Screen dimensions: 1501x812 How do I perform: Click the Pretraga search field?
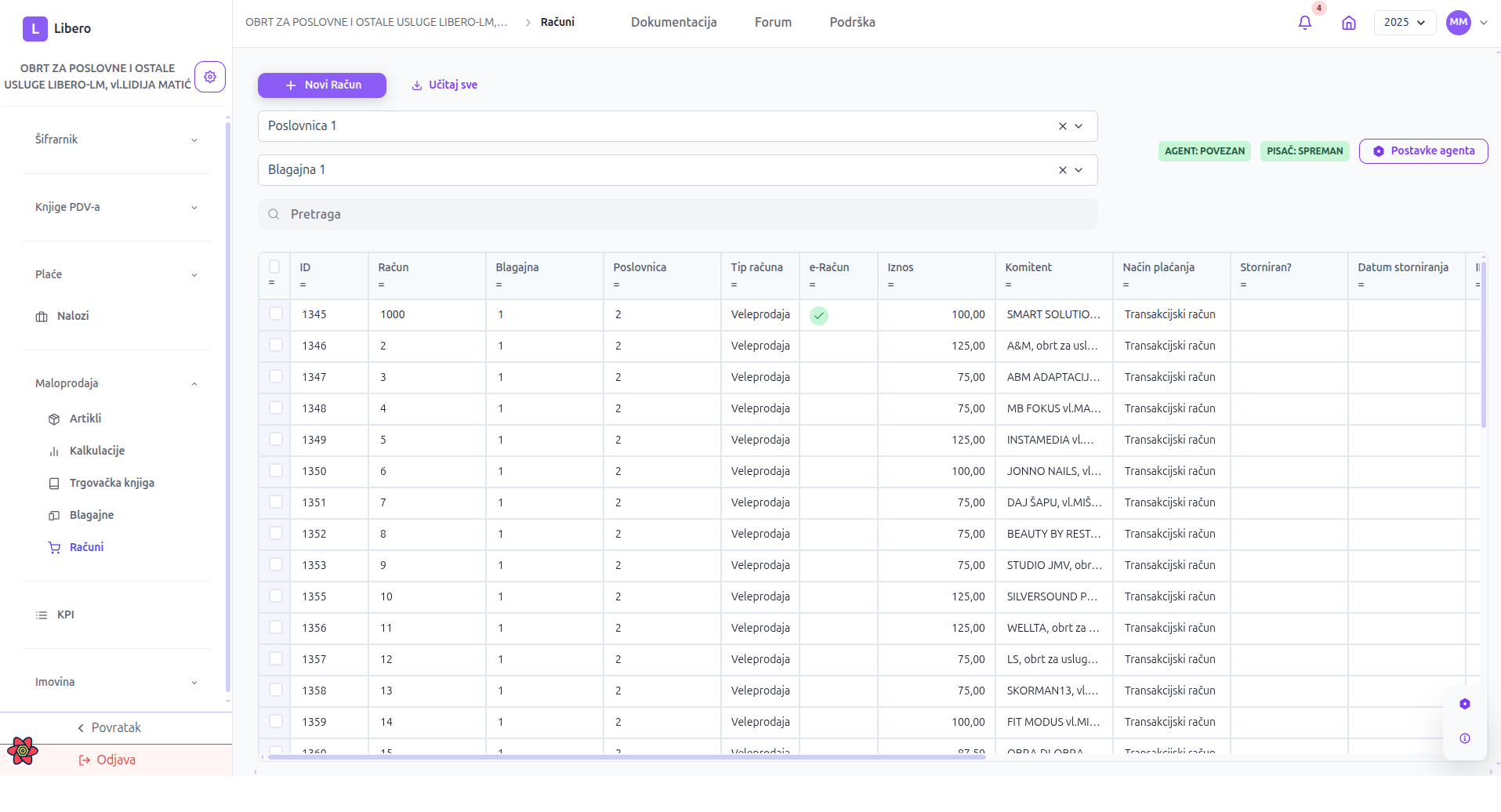677,214
